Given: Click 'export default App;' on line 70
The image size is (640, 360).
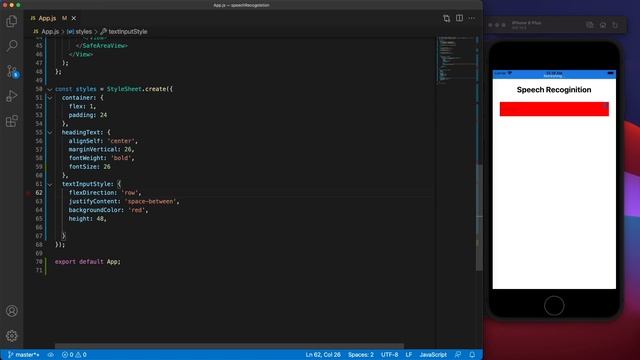Looking at the screenshot, I should click(x=88, y=262).
